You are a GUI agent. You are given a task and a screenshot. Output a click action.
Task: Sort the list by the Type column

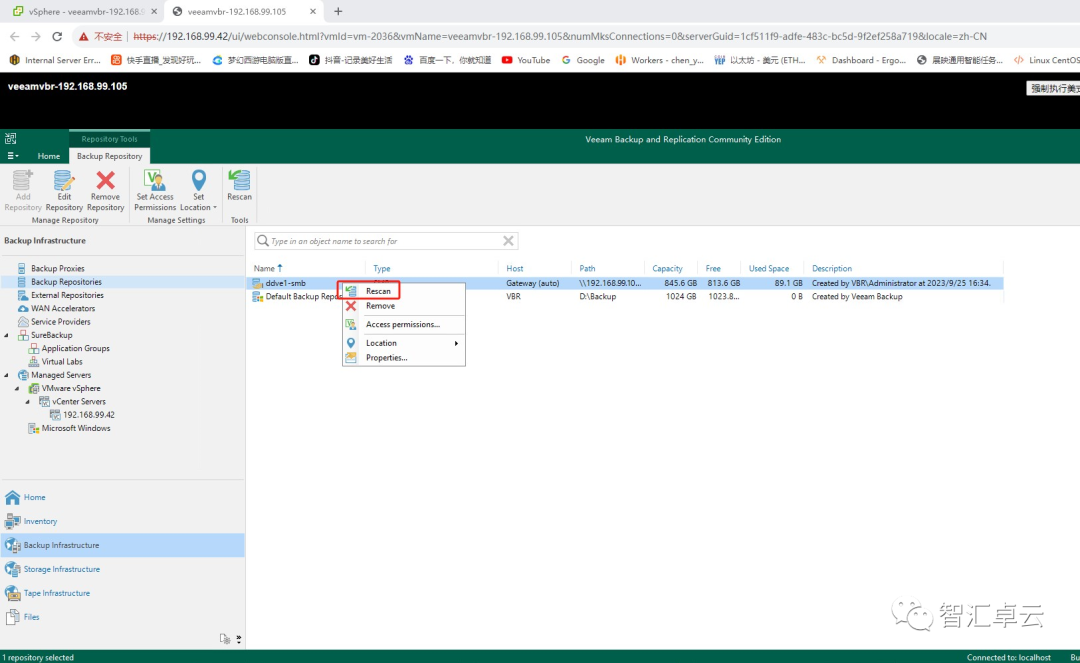click(382, 269)
